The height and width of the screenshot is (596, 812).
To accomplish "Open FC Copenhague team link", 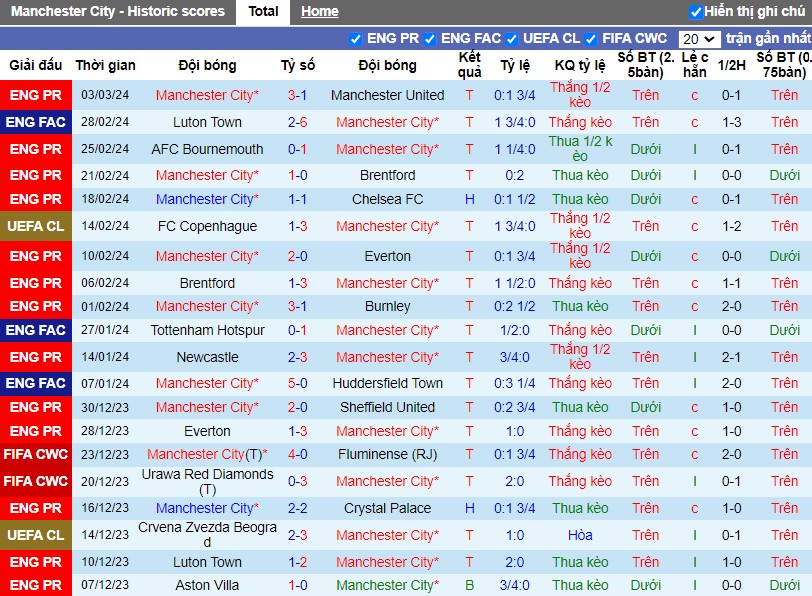I will (x=207, y=226).
